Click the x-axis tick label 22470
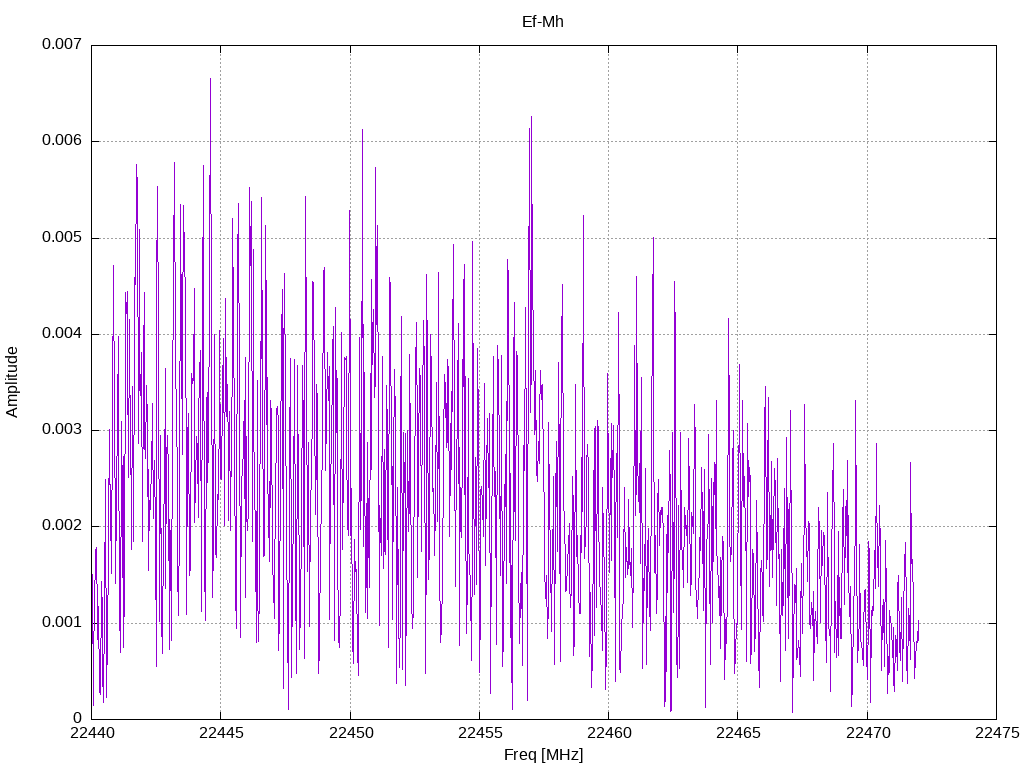 coord(868,733)
